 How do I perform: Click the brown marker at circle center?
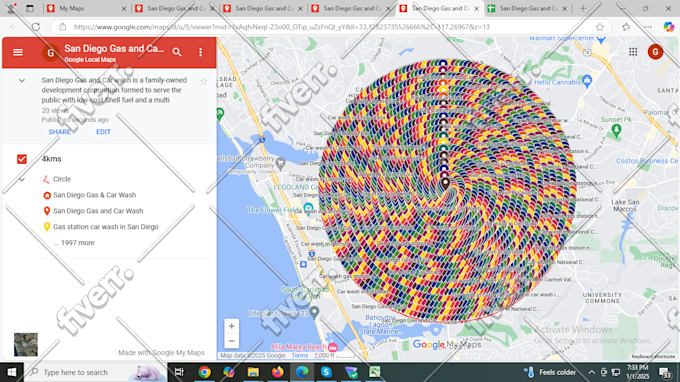[445, 183]
